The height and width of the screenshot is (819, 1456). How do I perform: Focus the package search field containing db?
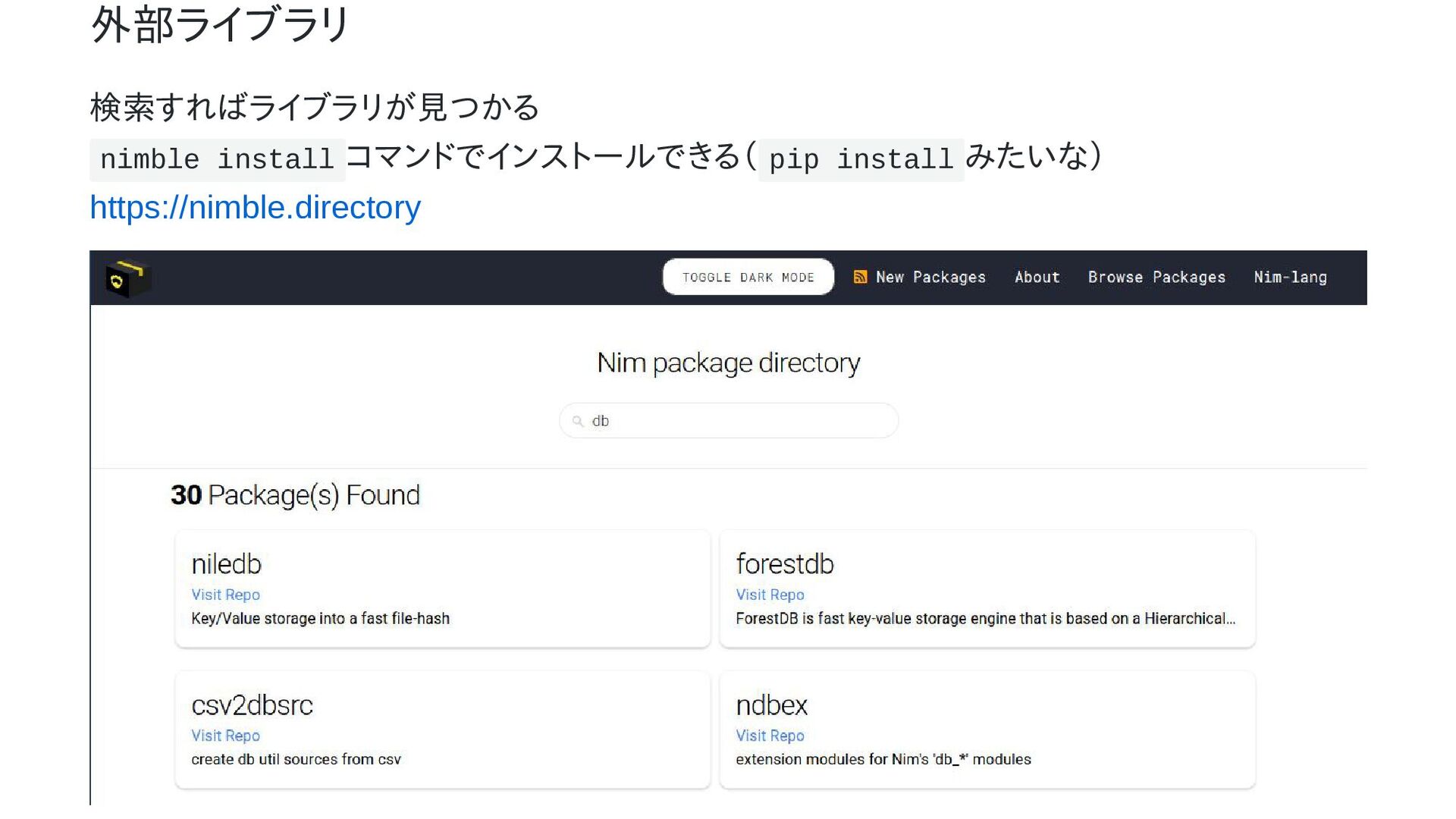pyautogui.click(x=729, y=420)
